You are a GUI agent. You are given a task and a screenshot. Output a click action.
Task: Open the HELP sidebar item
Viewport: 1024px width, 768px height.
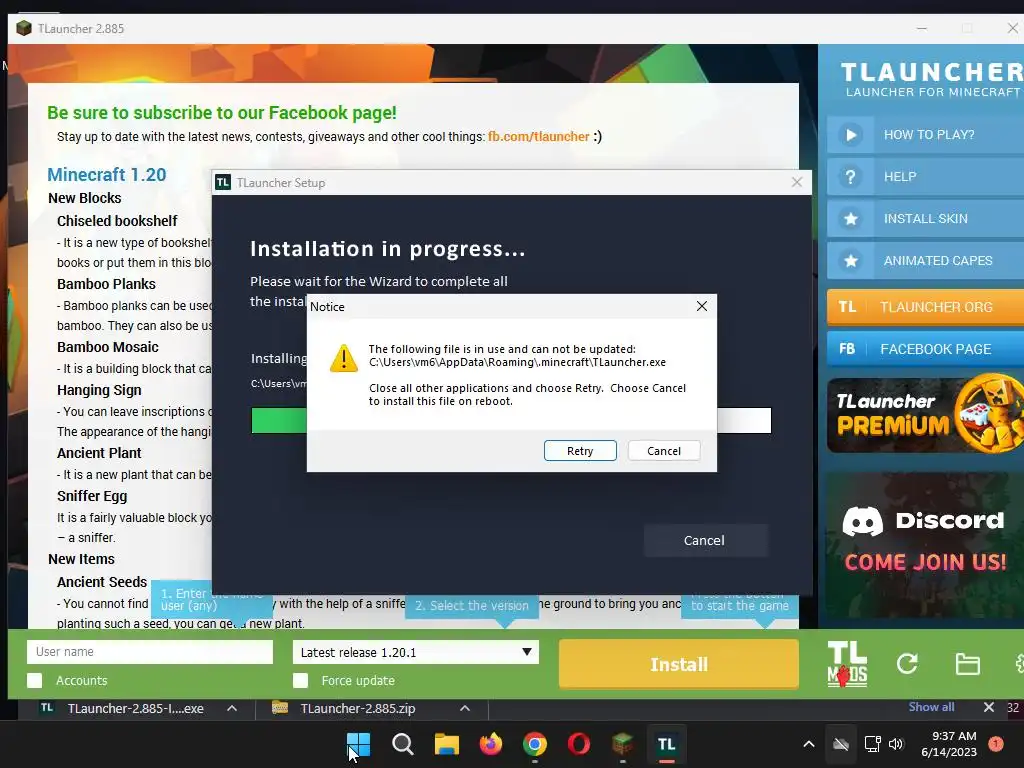point(925,177)
